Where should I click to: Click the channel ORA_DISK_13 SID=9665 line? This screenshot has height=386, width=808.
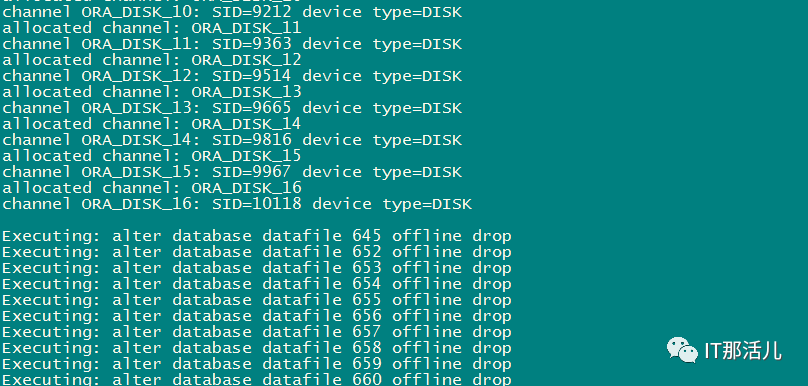(232, 108)
